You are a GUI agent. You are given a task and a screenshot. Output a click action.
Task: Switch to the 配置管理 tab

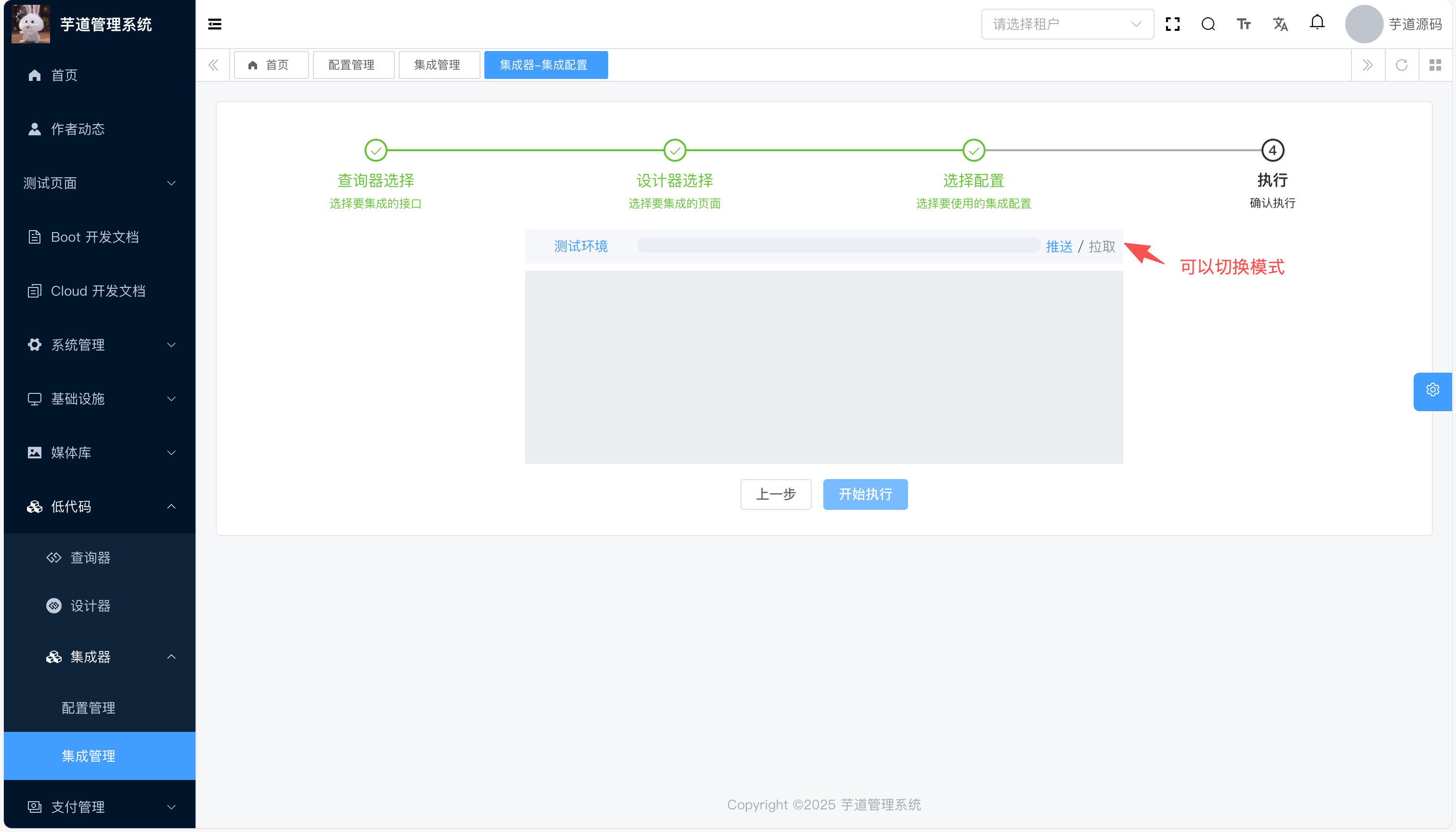click(x=352, y=65)
